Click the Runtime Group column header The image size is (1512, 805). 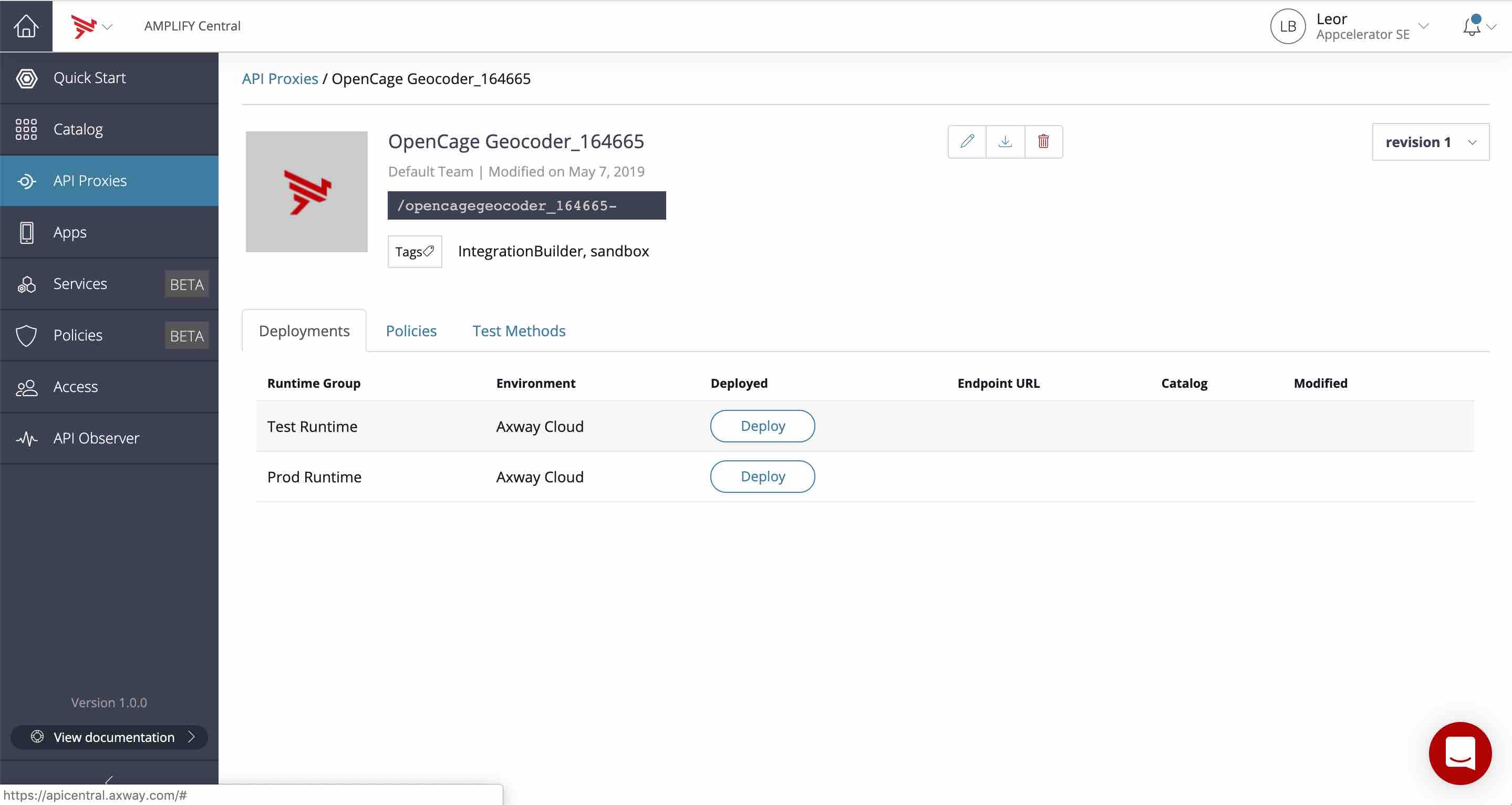pos(314,383)
